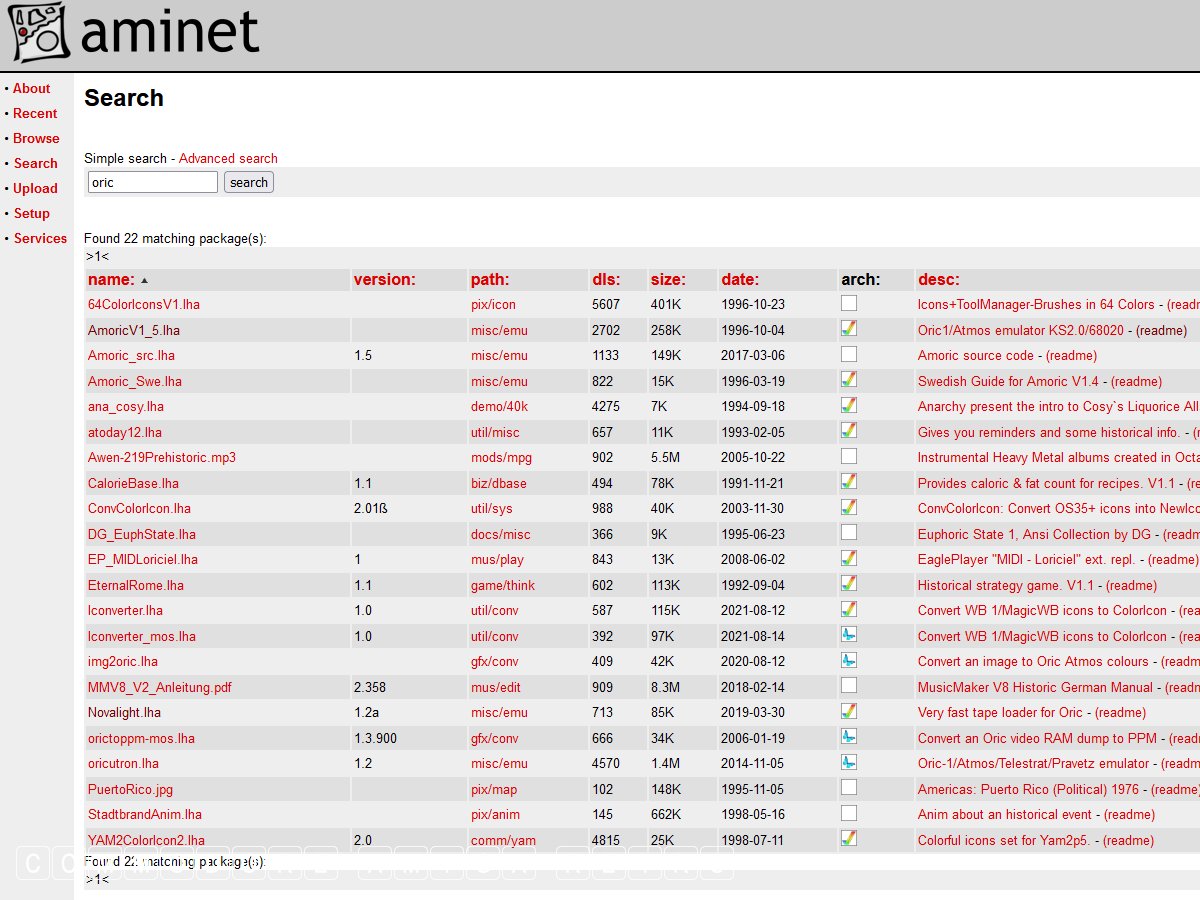
Task: Click the arch icon for EternalRome.lha row
Action: point(849,584)
